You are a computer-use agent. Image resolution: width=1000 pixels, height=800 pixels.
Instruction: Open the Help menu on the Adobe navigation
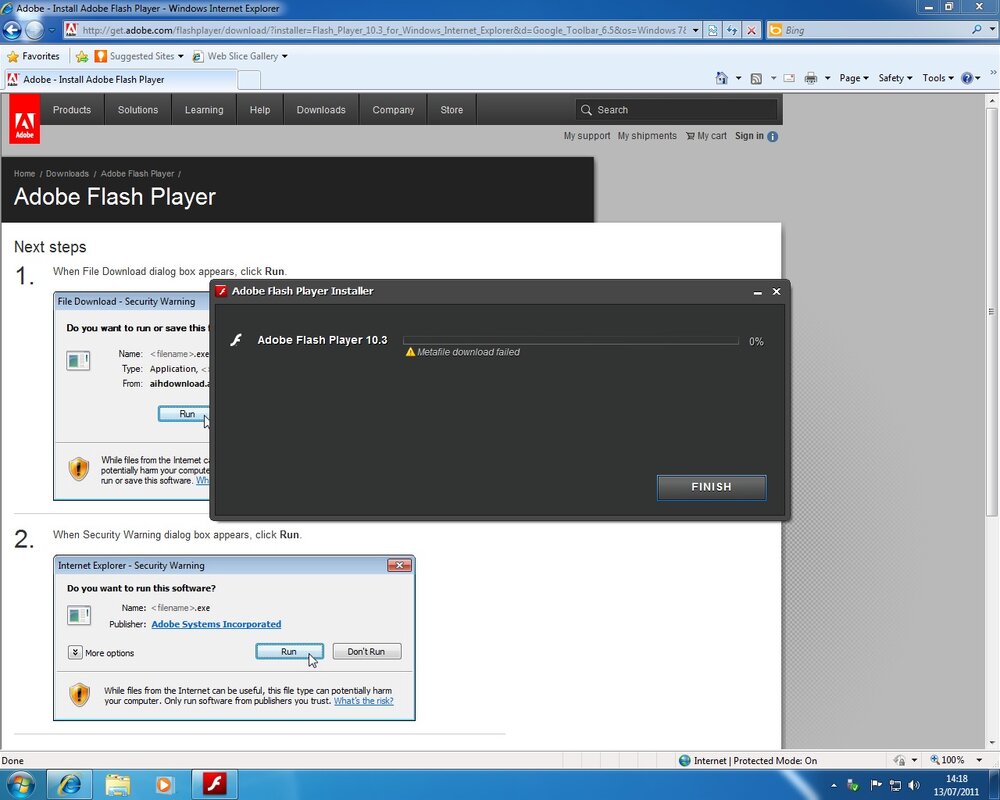tap(260, 110)
